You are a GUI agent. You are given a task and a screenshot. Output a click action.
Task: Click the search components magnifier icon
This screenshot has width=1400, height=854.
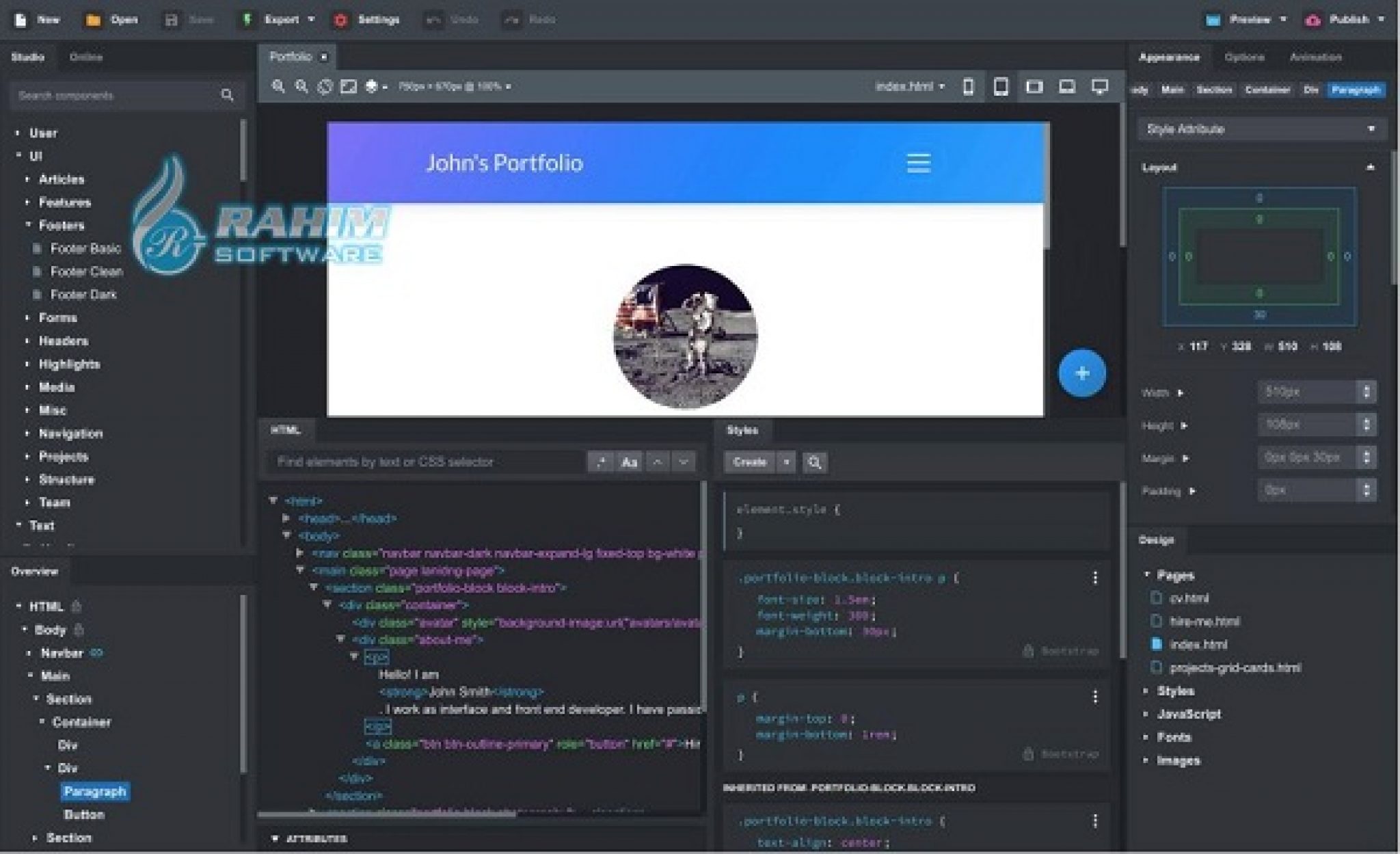point(227,95)
